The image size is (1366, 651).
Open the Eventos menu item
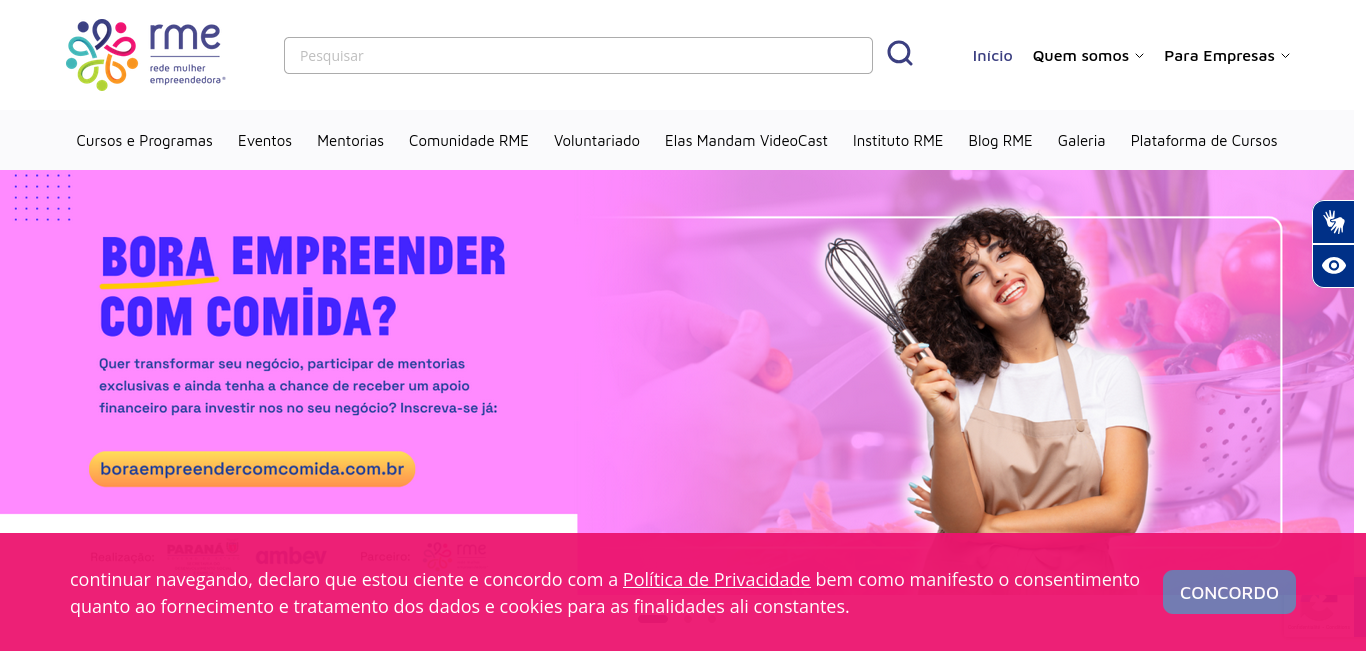tap(265, 141)
